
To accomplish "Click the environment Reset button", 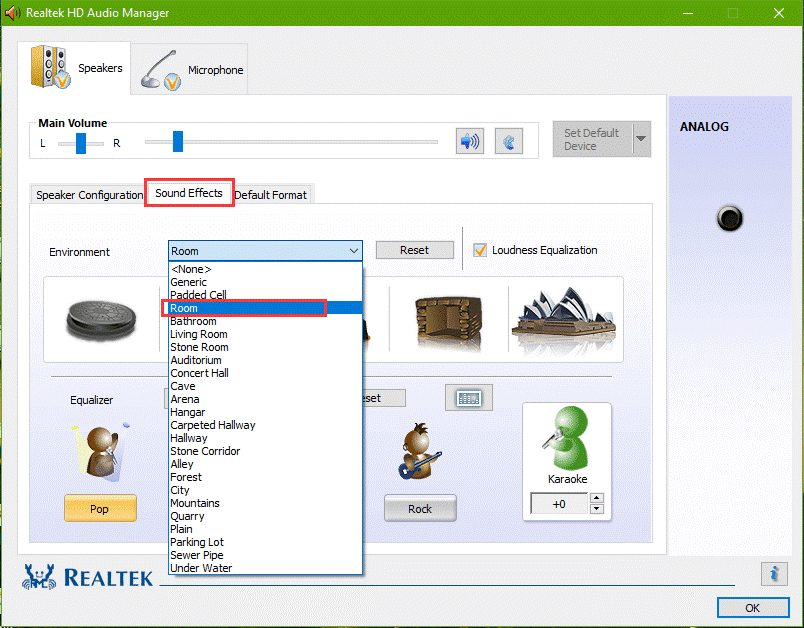I will click(x=414, y=250).
